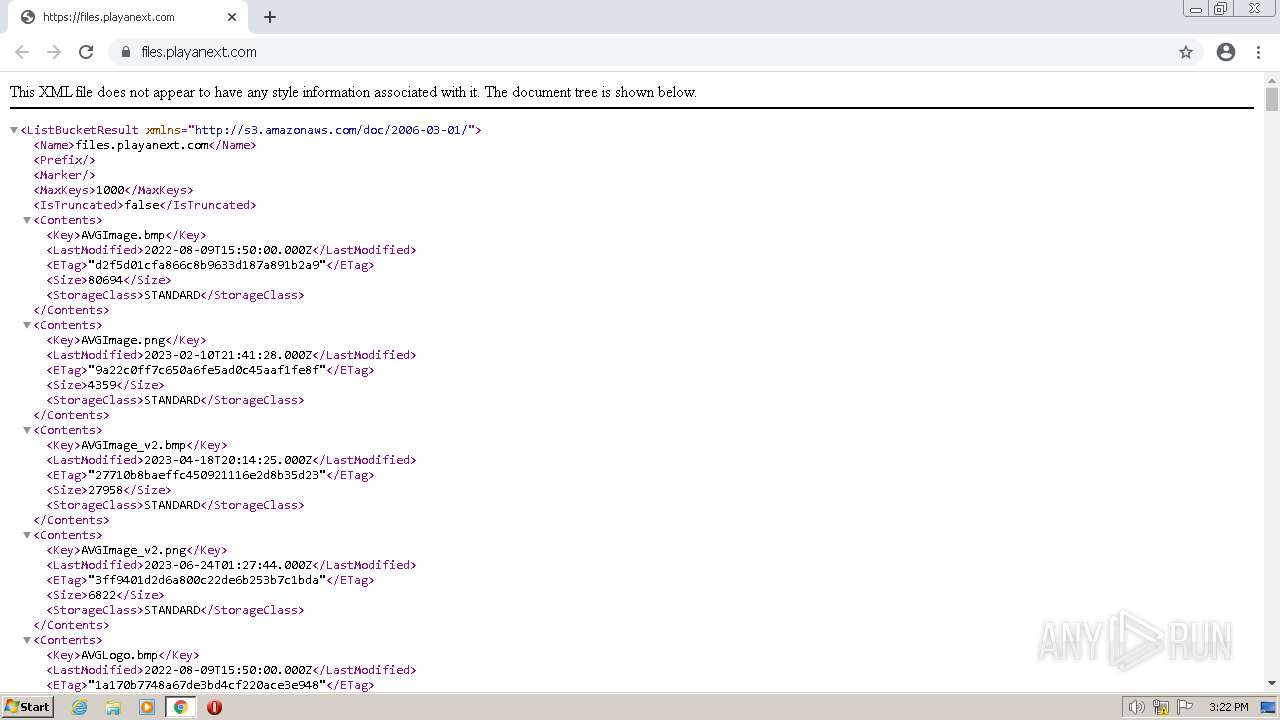Viewport: 1280px width, 720px height.
Task: Open Chrome's three-dot menu
Action: coord(1258,52)
